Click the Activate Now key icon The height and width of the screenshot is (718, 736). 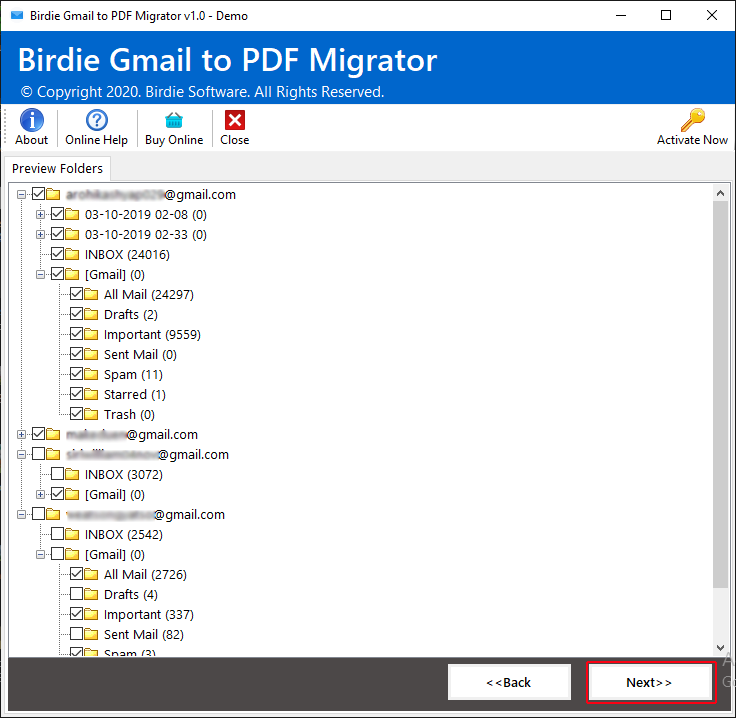click(693, 120)
